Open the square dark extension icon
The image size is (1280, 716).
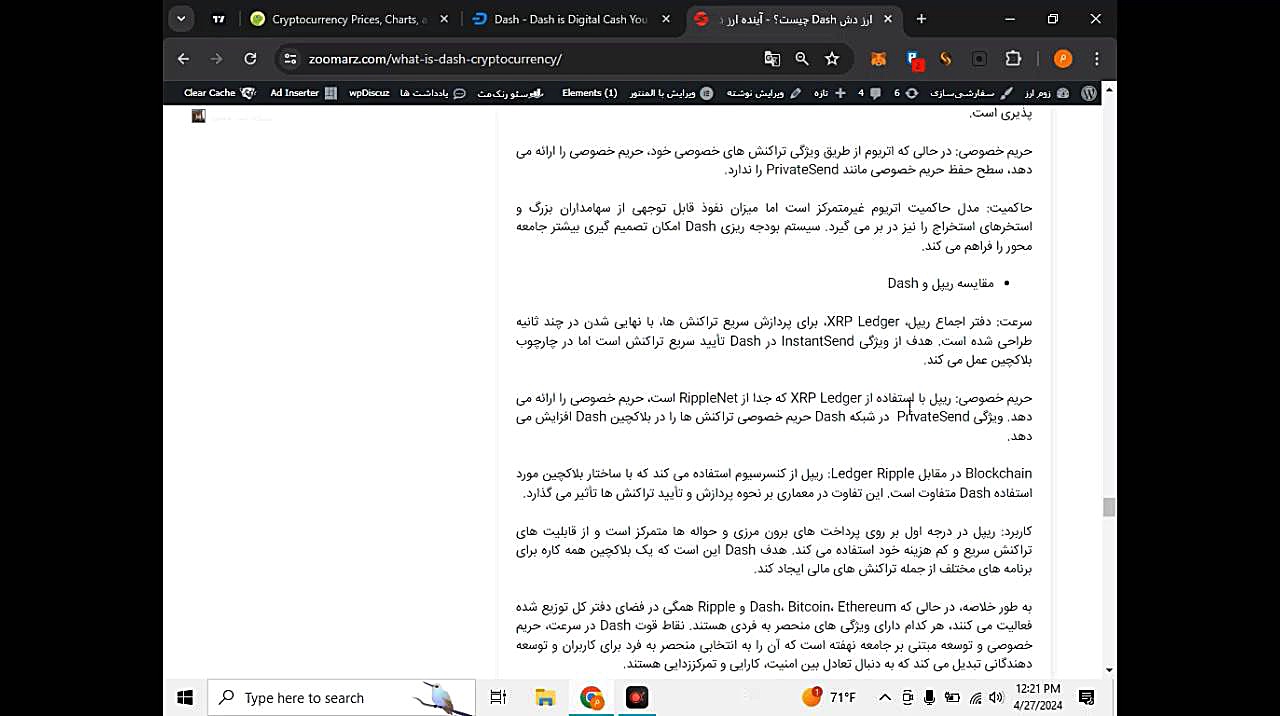pos(979,59)
